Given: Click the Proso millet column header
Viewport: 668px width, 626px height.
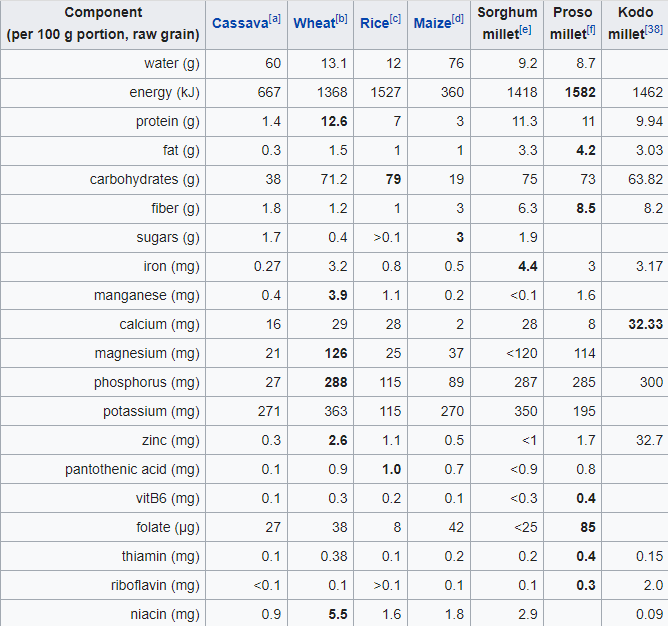Looking at the screenshot, I should 573,23.
